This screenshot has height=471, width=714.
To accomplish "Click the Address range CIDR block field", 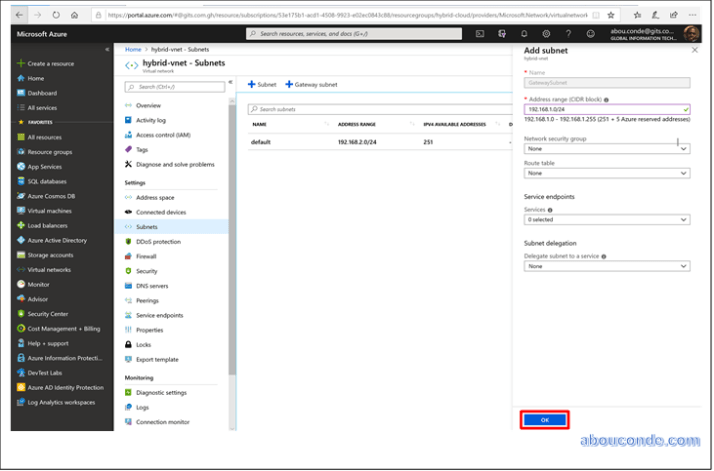I will point(602,109).
